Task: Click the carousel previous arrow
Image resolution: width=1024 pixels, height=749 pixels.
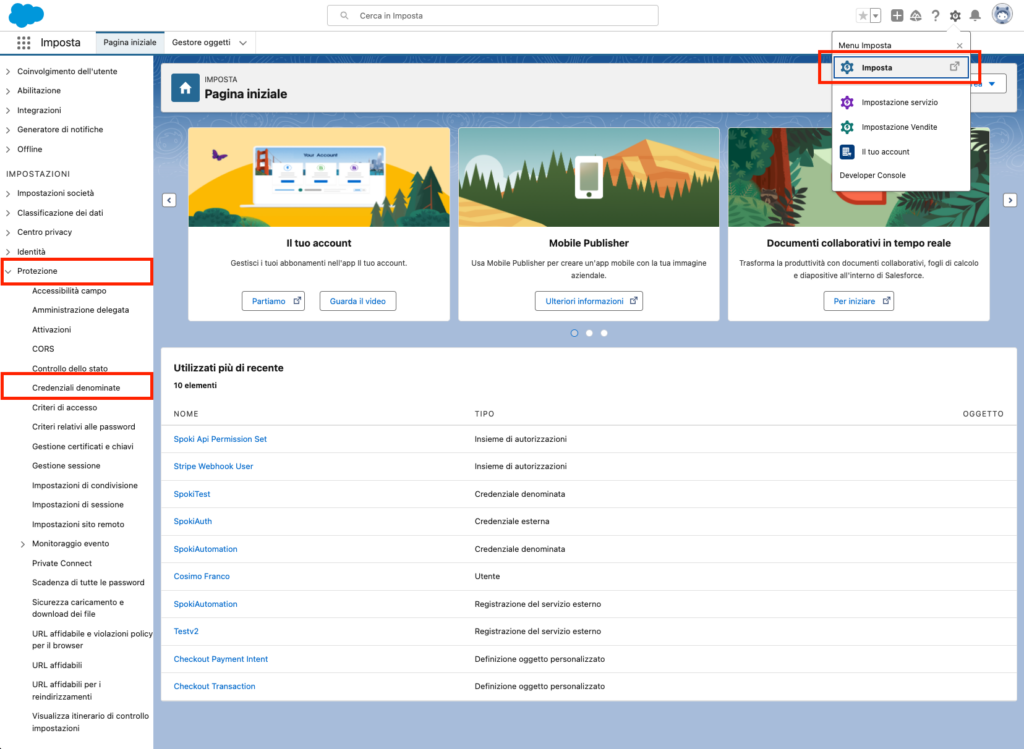Action: click(169, 200)
